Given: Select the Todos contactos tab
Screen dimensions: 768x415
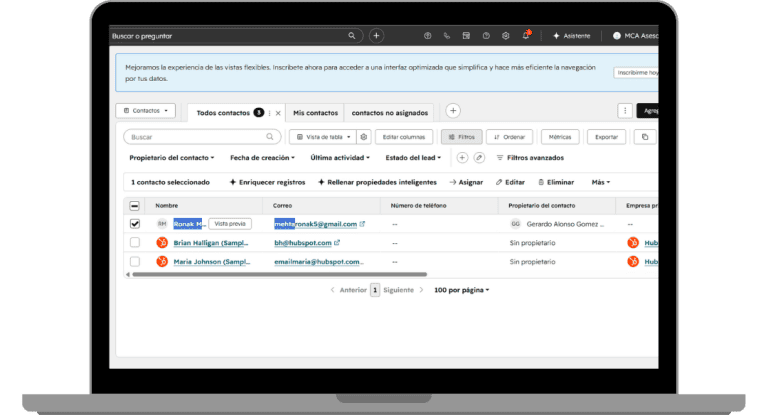Looking at the screenshot, I should point(223,113).
